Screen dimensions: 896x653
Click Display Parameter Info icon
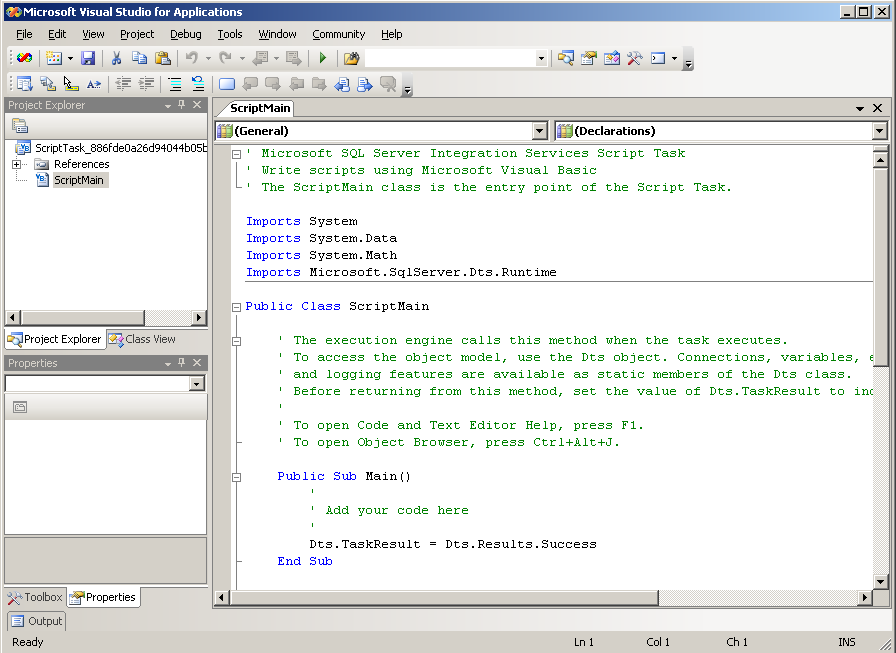click(x=47, y=85)
